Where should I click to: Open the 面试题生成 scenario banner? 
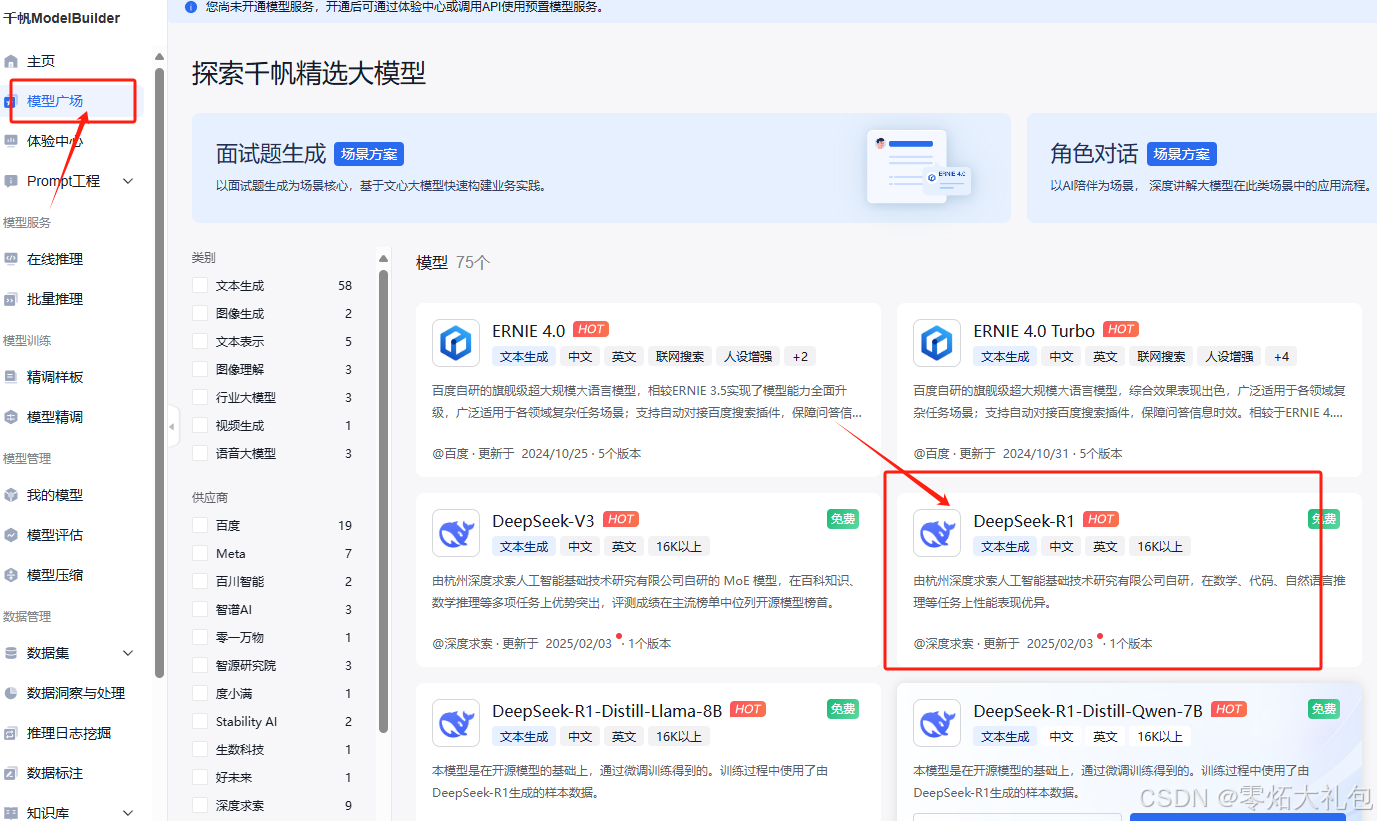click(601, 168)
